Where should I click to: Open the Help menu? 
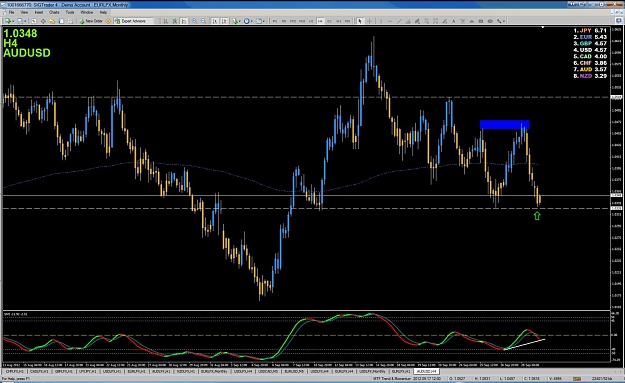click(x=103, y=12)
